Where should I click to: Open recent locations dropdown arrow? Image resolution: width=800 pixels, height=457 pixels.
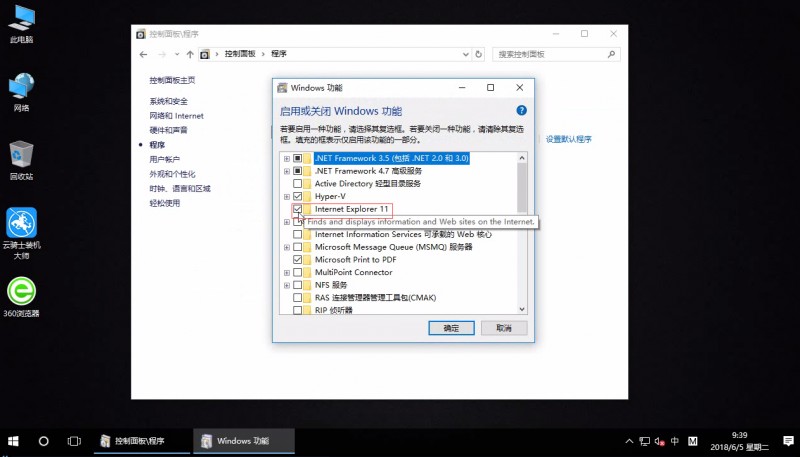(x=177, y=54)
